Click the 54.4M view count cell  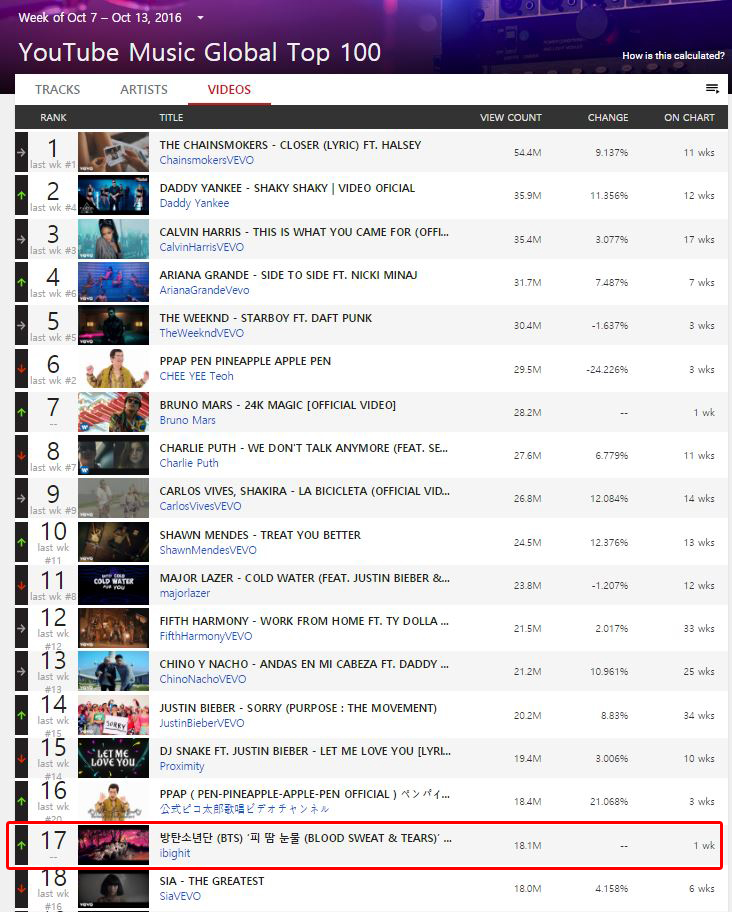(x=527, y=152)
